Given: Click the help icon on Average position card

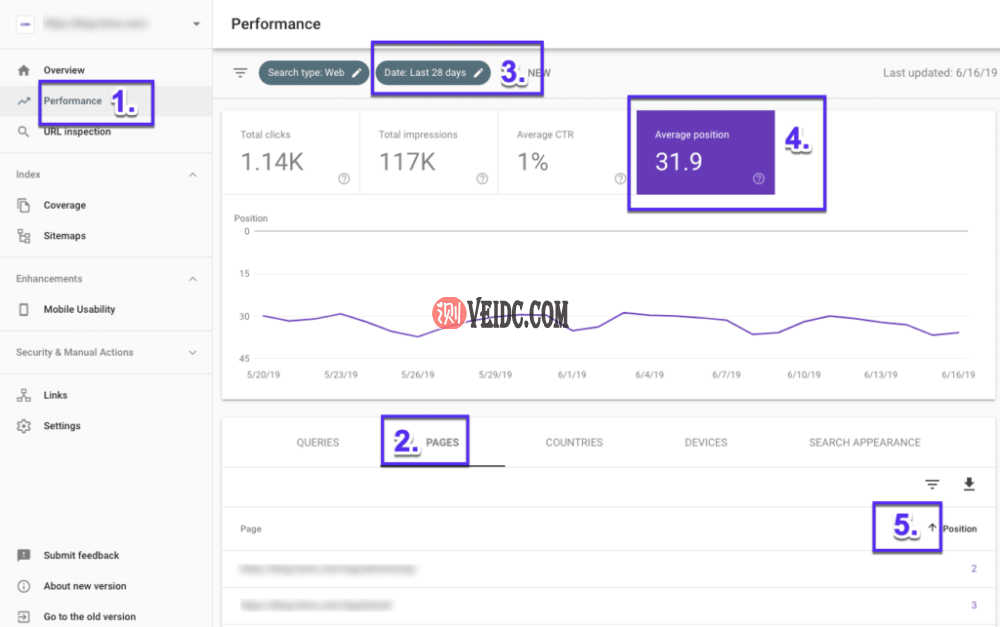Looking at the screenshot, I should 758,179.
